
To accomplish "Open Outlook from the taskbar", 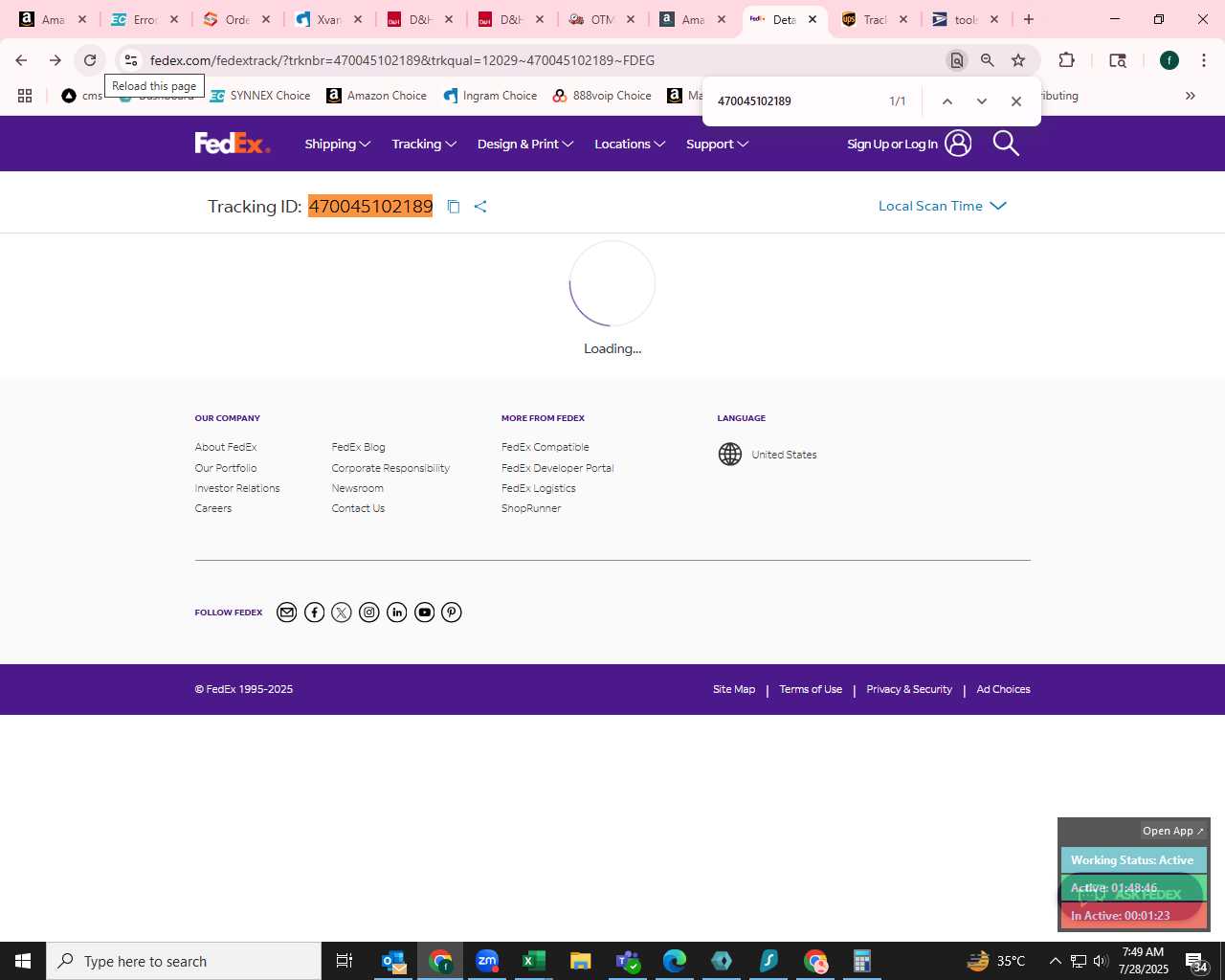I will click(x=393, y=961).
